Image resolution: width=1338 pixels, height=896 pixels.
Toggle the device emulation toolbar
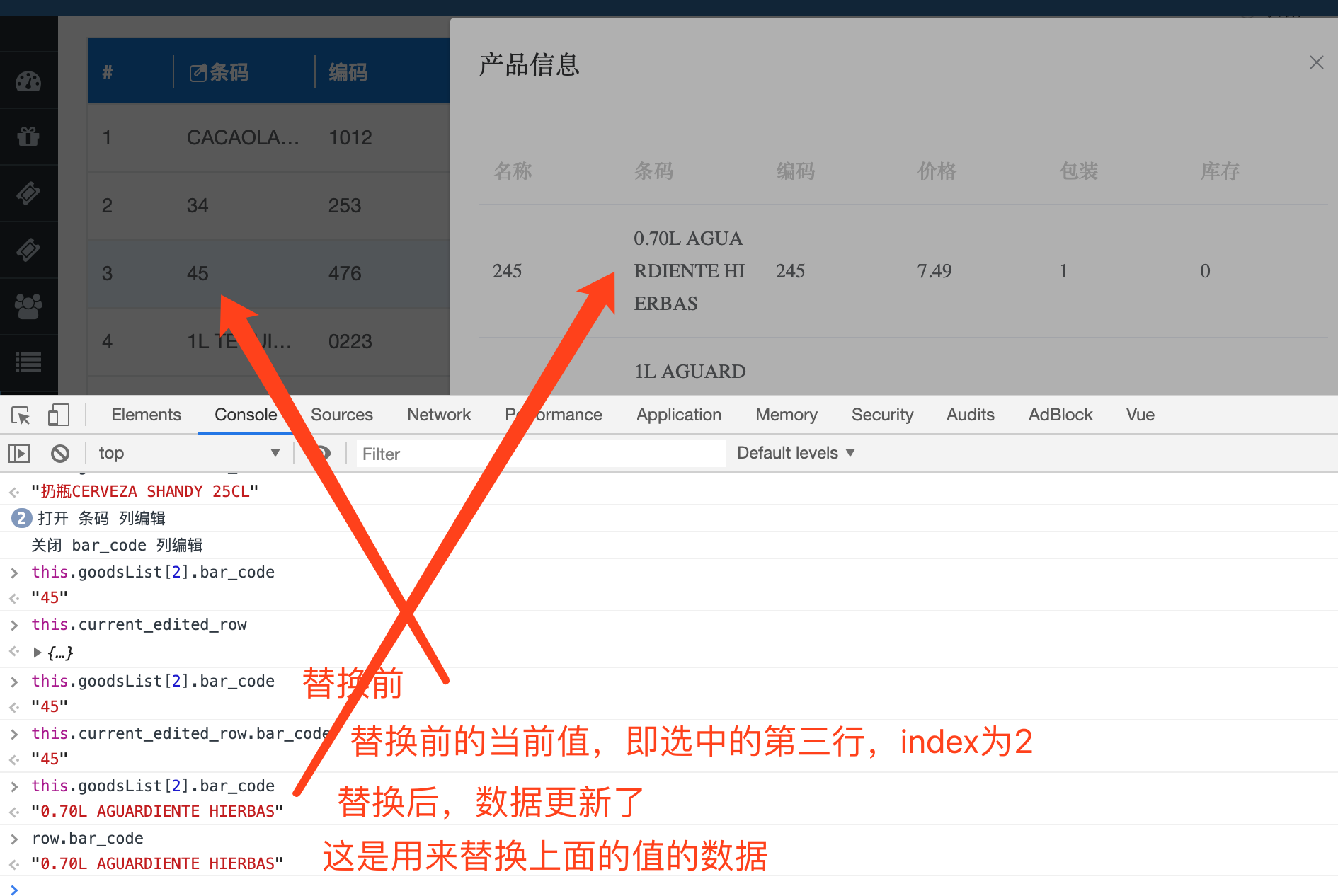click(59, 415)
